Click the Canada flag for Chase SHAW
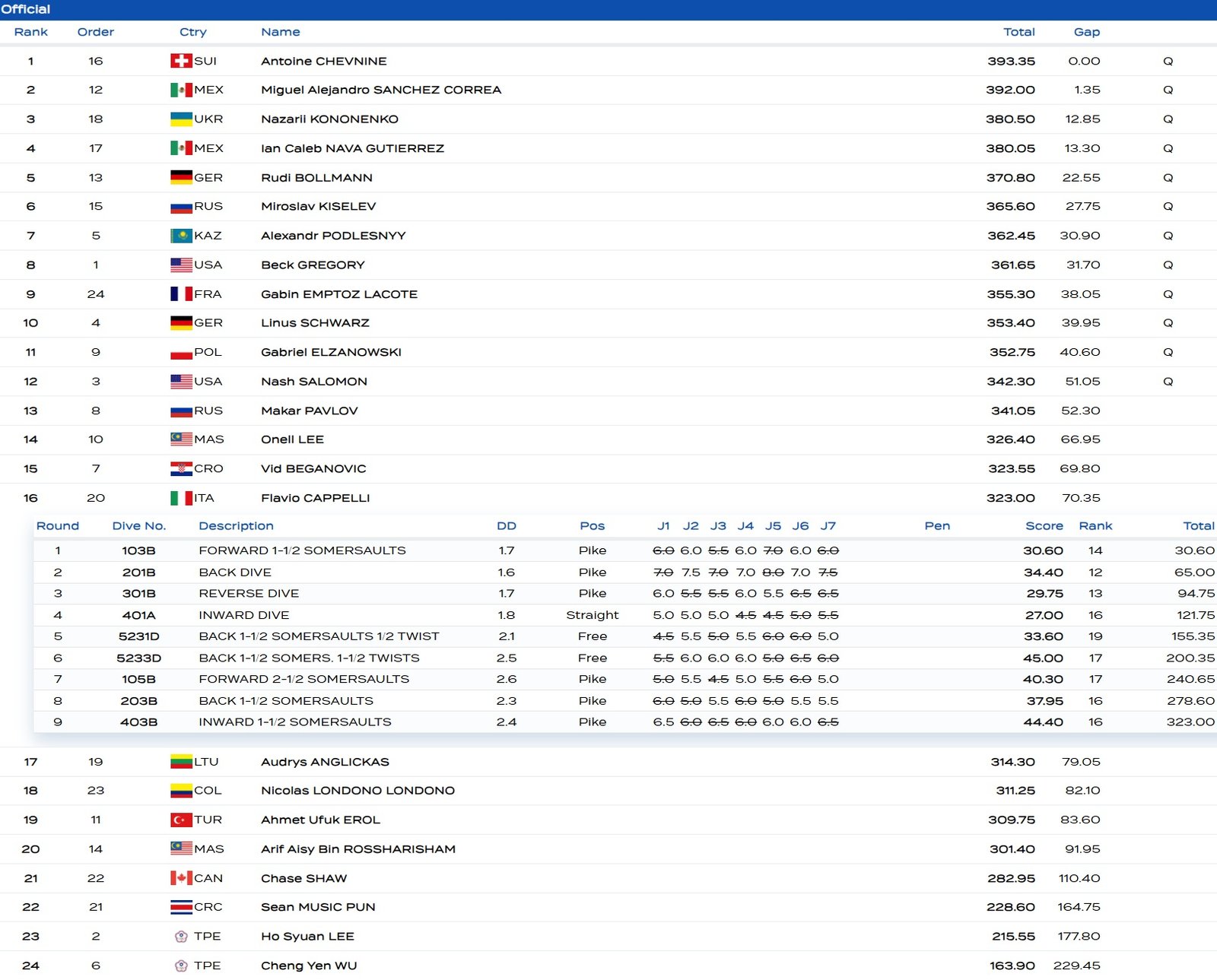 (181, 878)
